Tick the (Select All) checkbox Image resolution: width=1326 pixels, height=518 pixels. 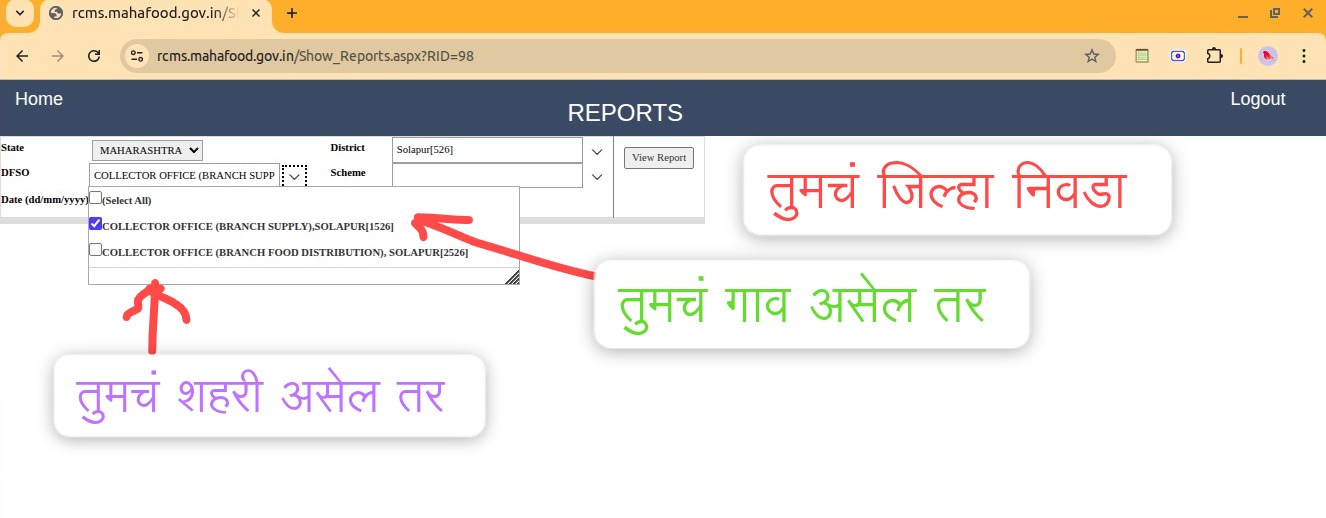coord(96,198)
